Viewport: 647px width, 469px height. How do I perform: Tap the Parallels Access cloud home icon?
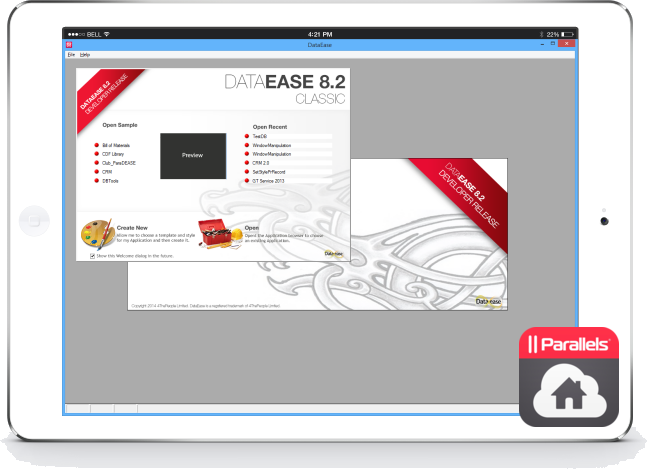coord(569,377)
